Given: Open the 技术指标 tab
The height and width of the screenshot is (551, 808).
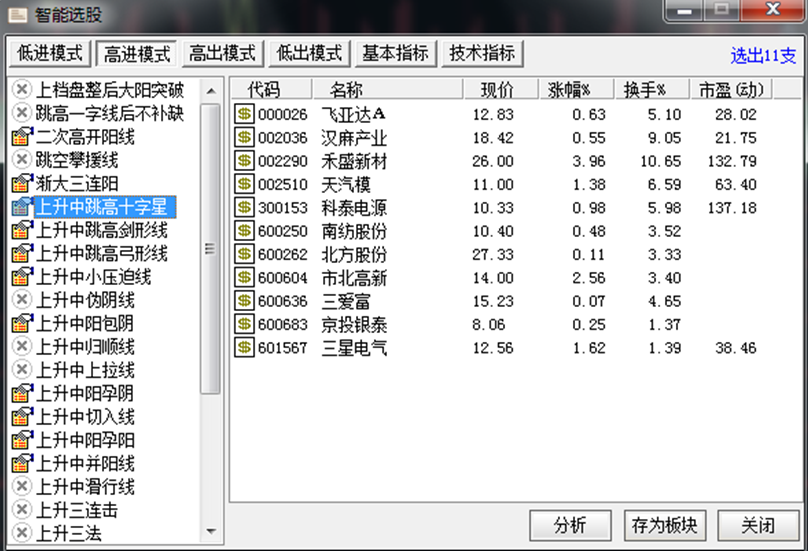Looking at the screenshot, I should click(x=482, y=54).
